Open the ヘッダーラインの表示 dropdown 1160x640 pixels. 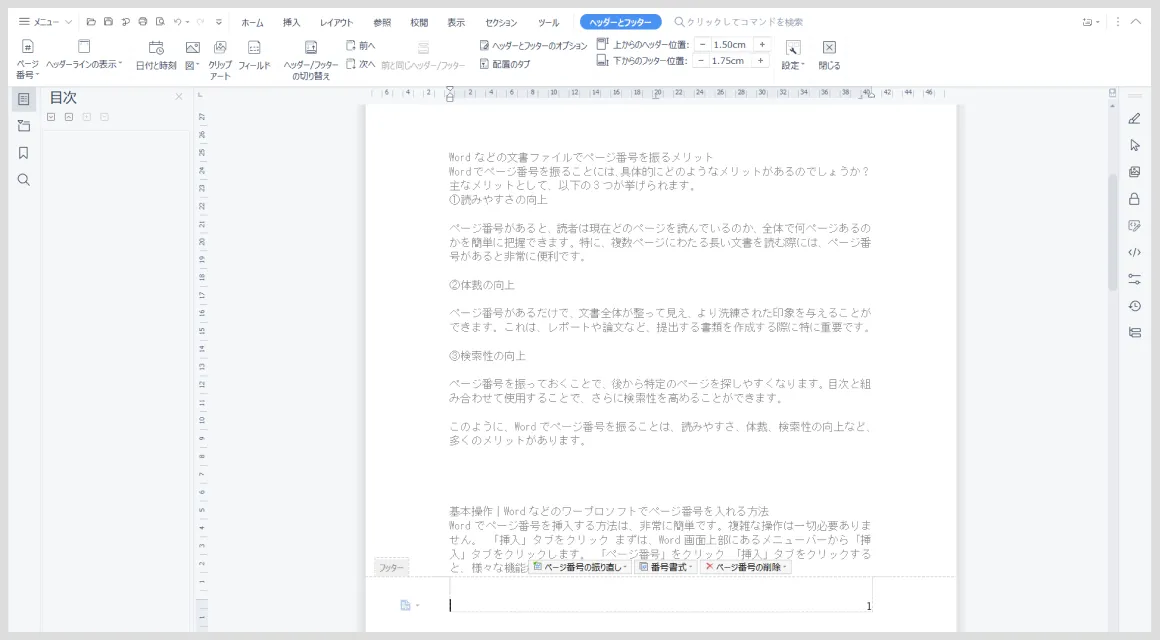coord(84,55)
